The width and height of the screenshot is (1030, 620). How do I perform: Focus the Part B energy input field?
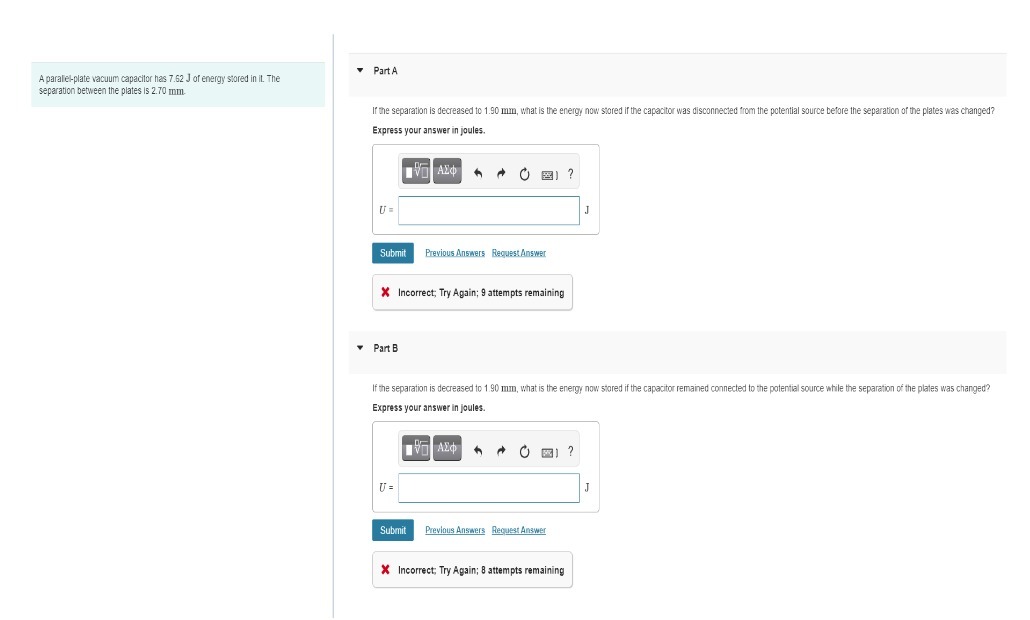tap(489, 488)
